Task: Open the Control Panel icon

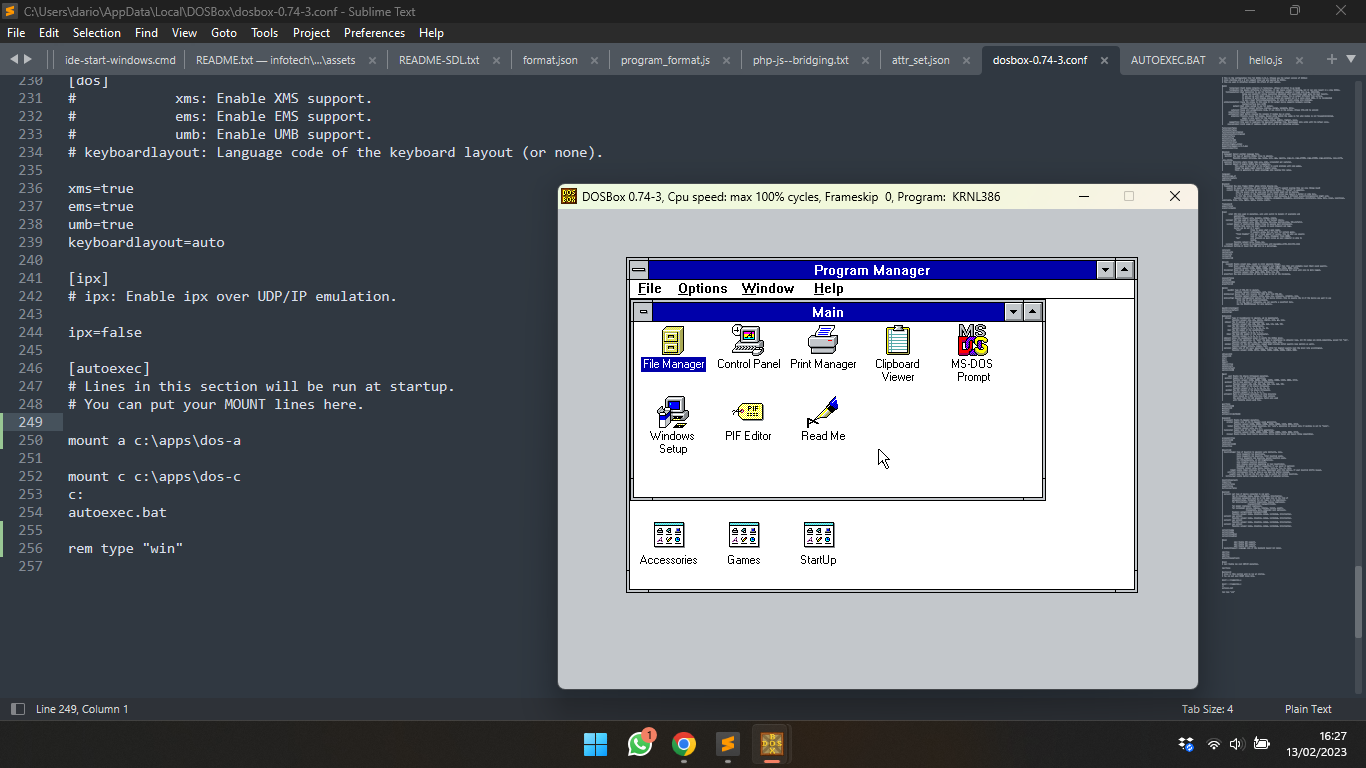Action: (748, 348)
